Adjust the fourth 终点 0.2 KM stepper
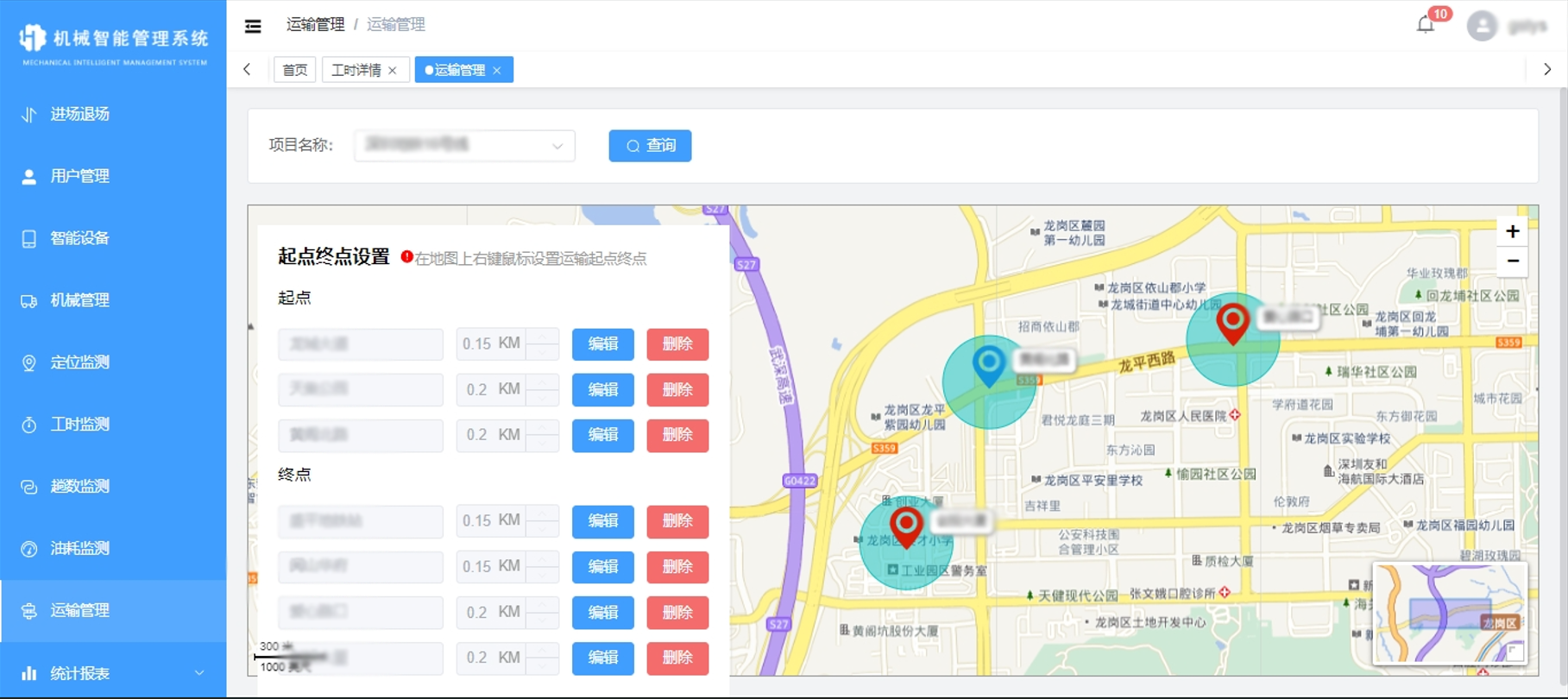This screenshot has height=699, width=1568. tap(542, 658)
